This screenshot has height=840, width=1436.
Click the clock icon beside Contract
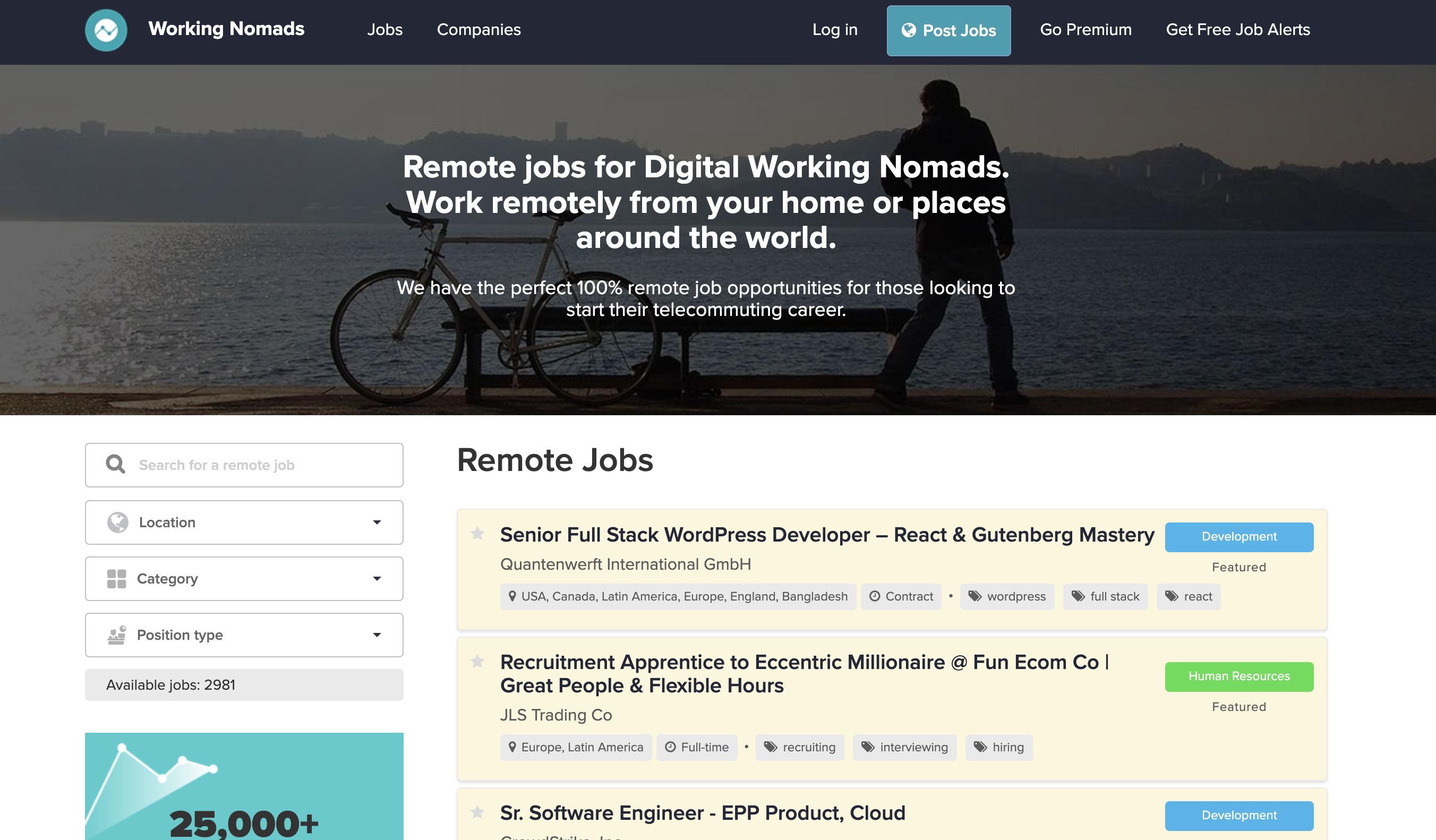[x=874, y=596]
